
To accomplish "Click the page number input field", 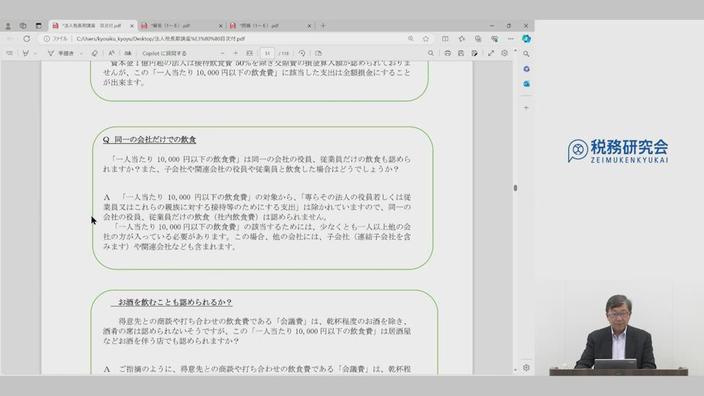I will (267, 53).
